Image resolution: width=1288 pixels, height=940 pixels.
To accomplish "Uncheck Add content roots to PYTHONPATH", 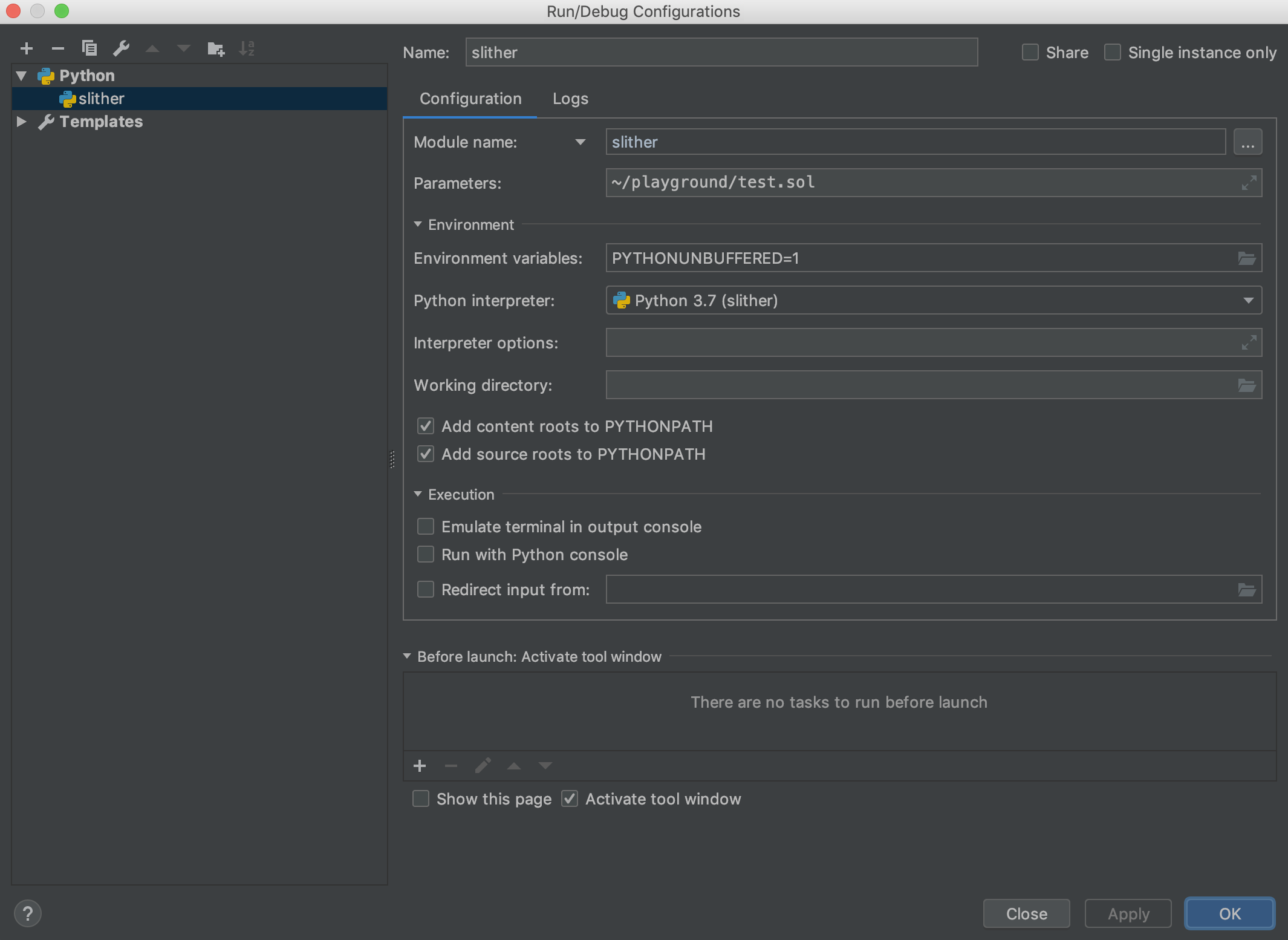I will (x=425, y=426).
